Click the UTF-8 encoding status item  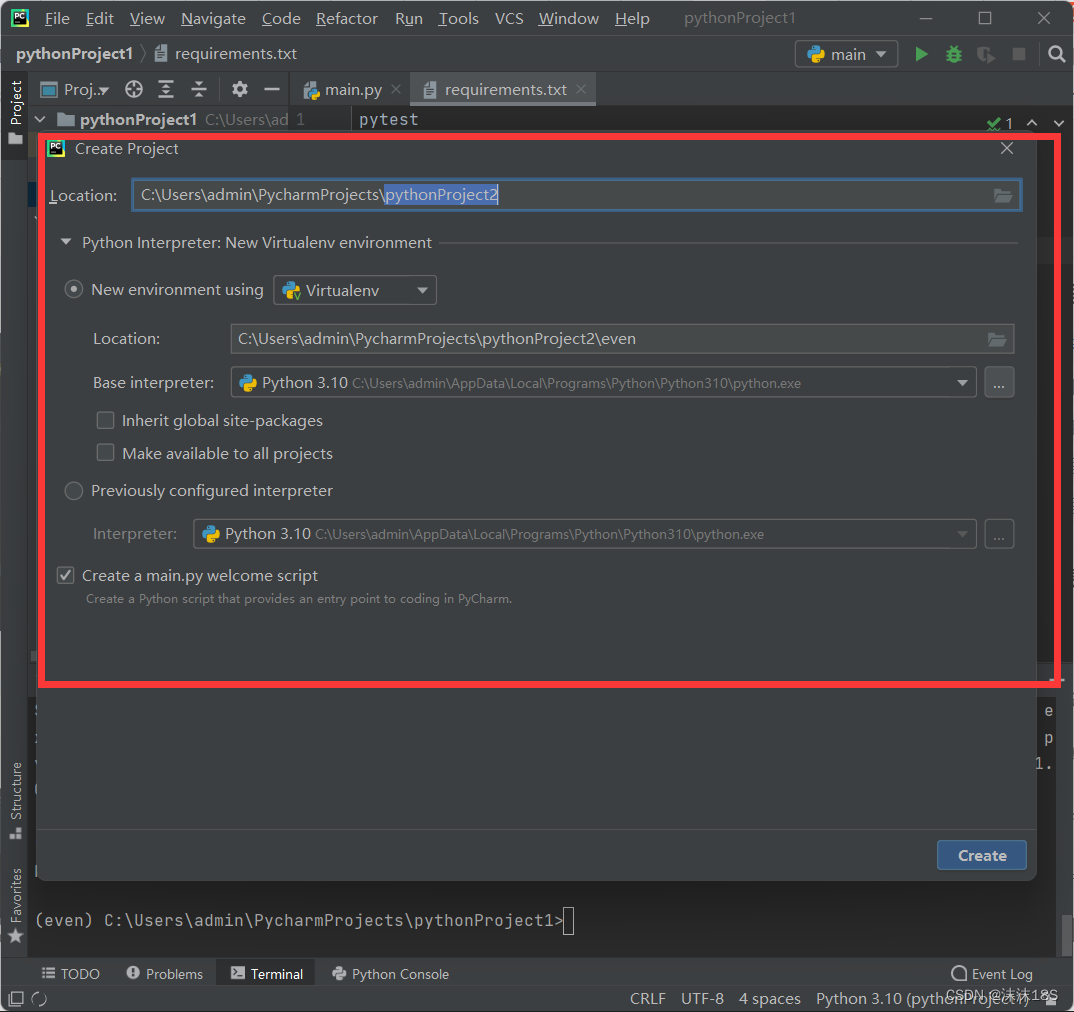click(x=702, y=998)
